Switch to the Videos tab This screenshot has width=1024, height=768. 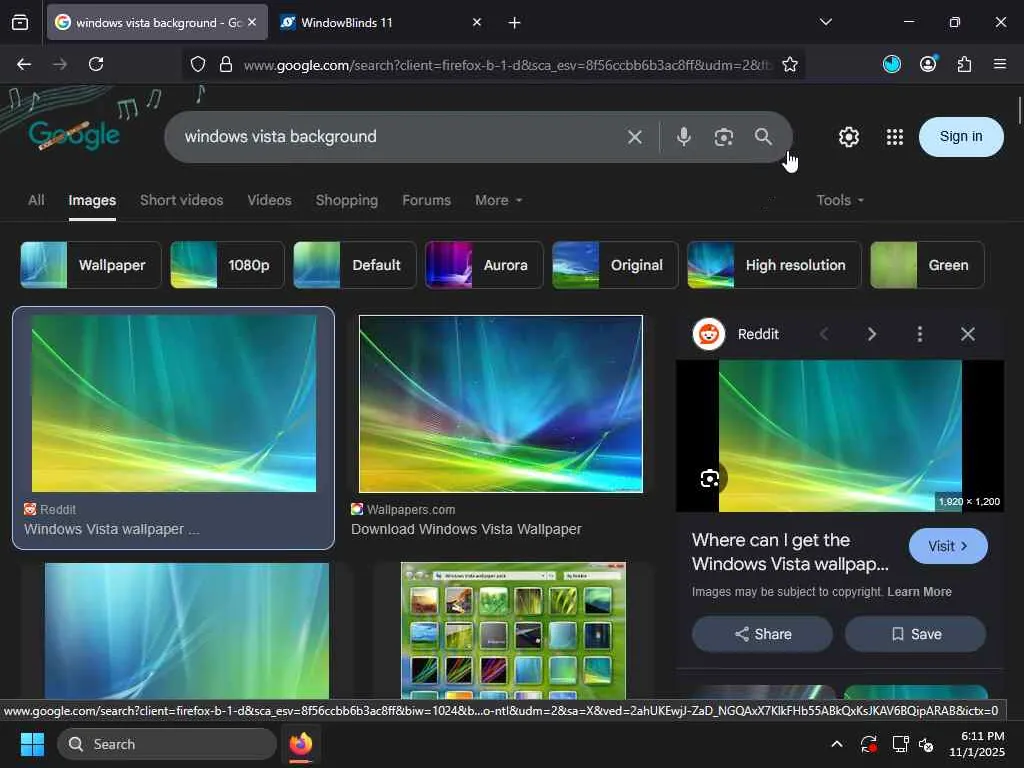269,200
